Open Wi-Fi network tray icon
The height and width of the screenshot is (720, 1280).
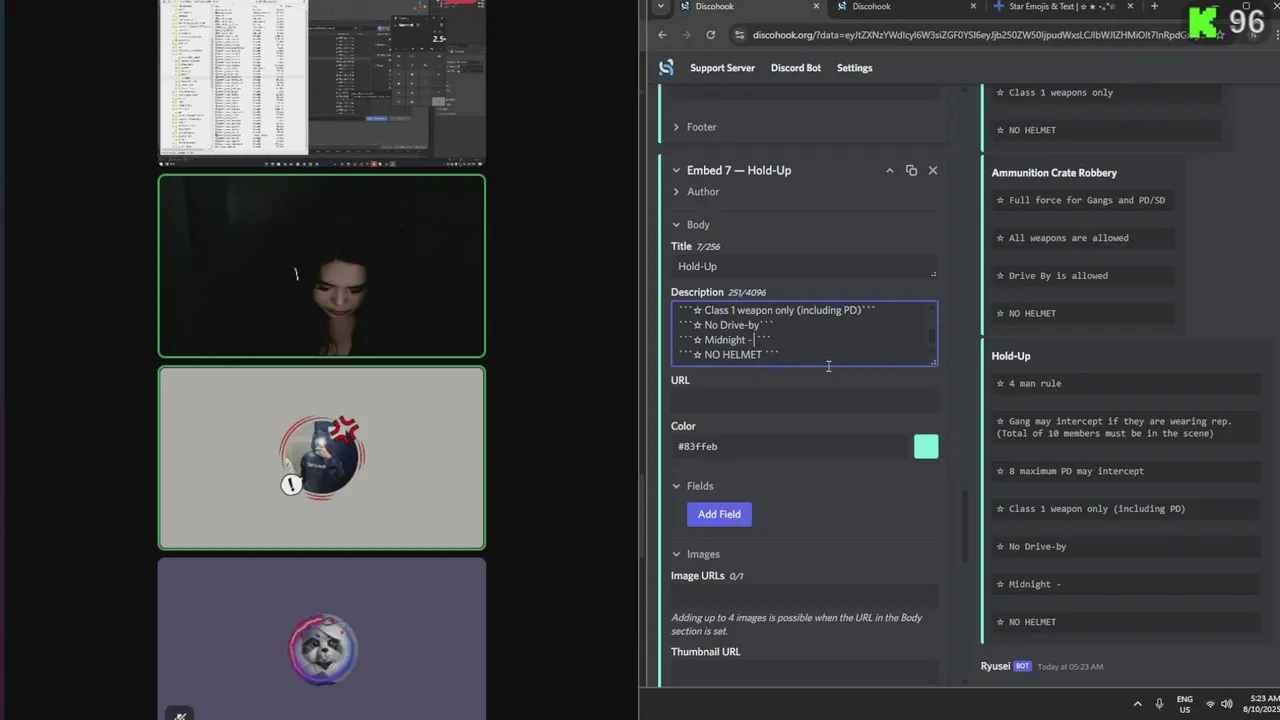[x=1210, y=704]
